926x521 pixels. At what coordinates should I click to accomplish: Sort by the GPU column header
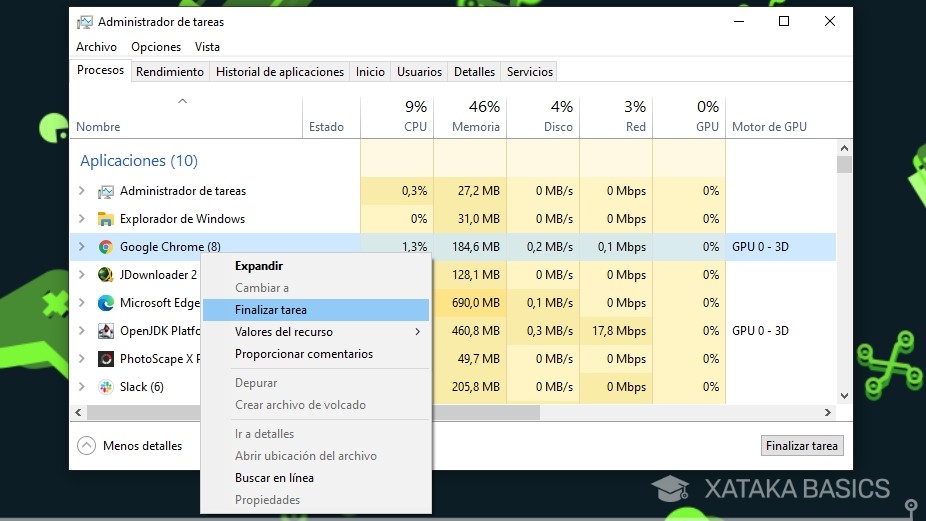pyautogui.click(x=707, y=127)
